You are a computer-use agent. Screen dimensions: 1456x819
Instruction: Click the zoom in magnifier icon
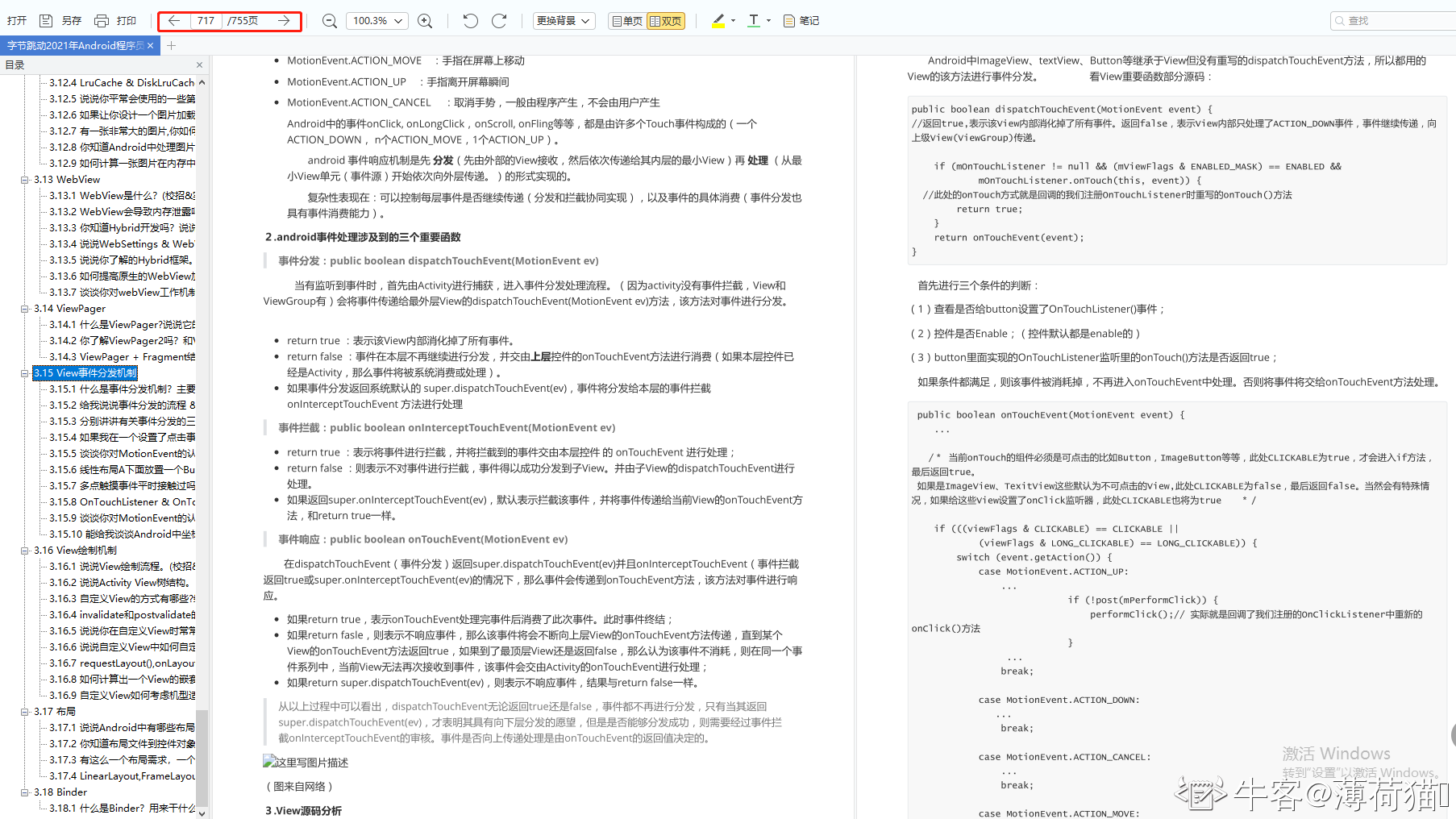[x=425, y=21]
